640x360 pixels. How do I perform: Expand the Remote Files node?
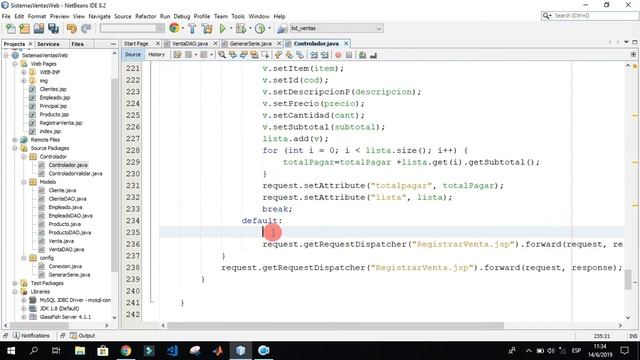(x=15, y=140)
